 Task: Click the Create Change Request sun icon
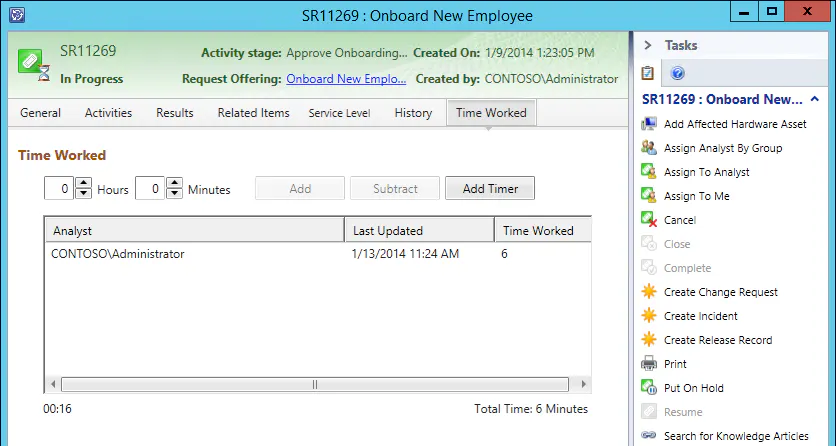coord(649,291)
